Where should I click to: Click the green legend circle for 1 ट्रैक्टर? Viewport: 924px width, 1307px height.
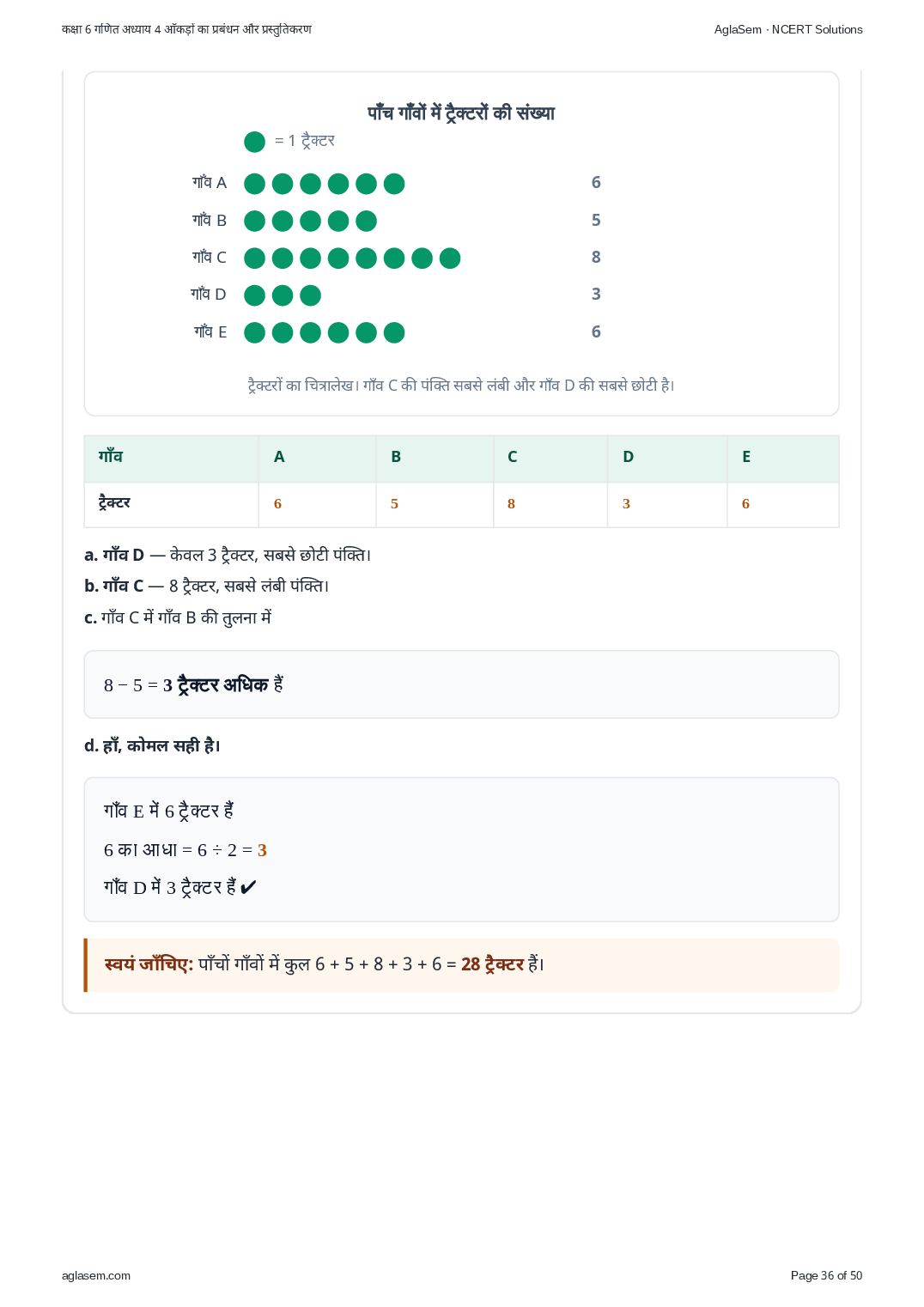point(254,142)
